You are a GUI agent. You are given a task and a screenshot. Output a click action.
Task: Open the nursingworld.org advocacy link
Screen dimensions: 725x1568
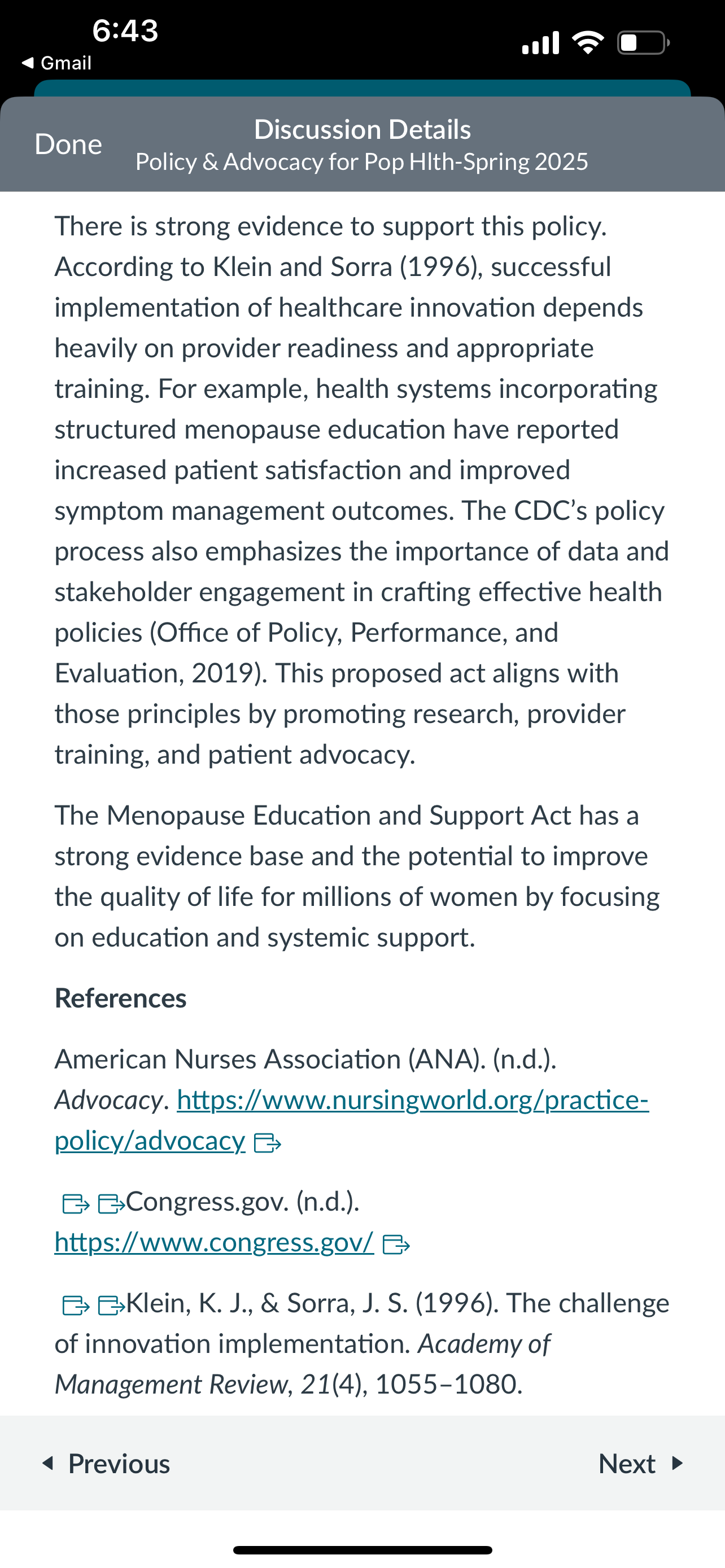click(412, 1100)
